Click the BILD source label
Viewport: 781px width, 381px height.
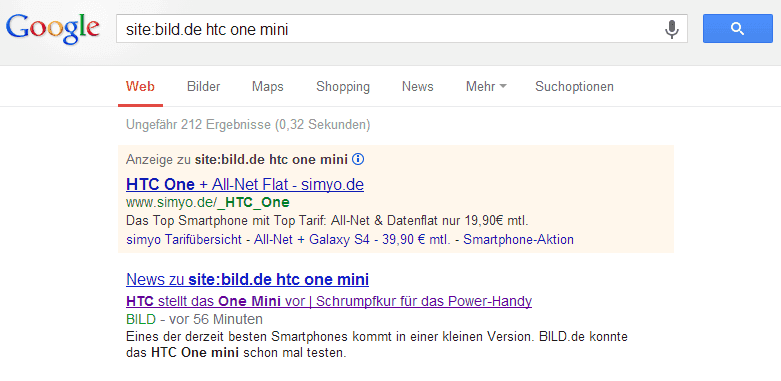pyautogui.click(x=141, y=319)
